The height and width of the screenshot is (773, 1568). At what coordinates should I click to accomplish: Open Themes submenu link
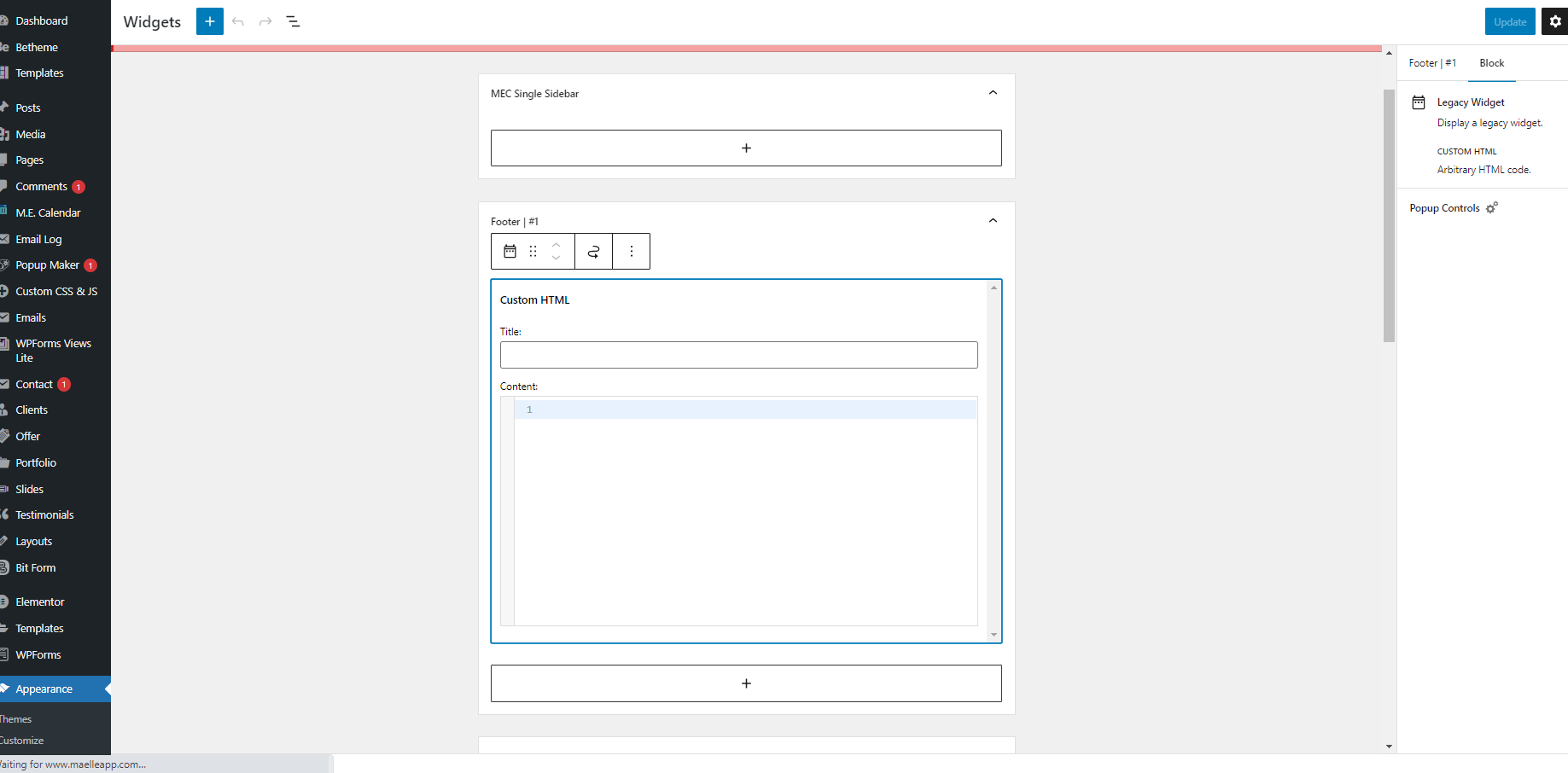pos(16,719)
